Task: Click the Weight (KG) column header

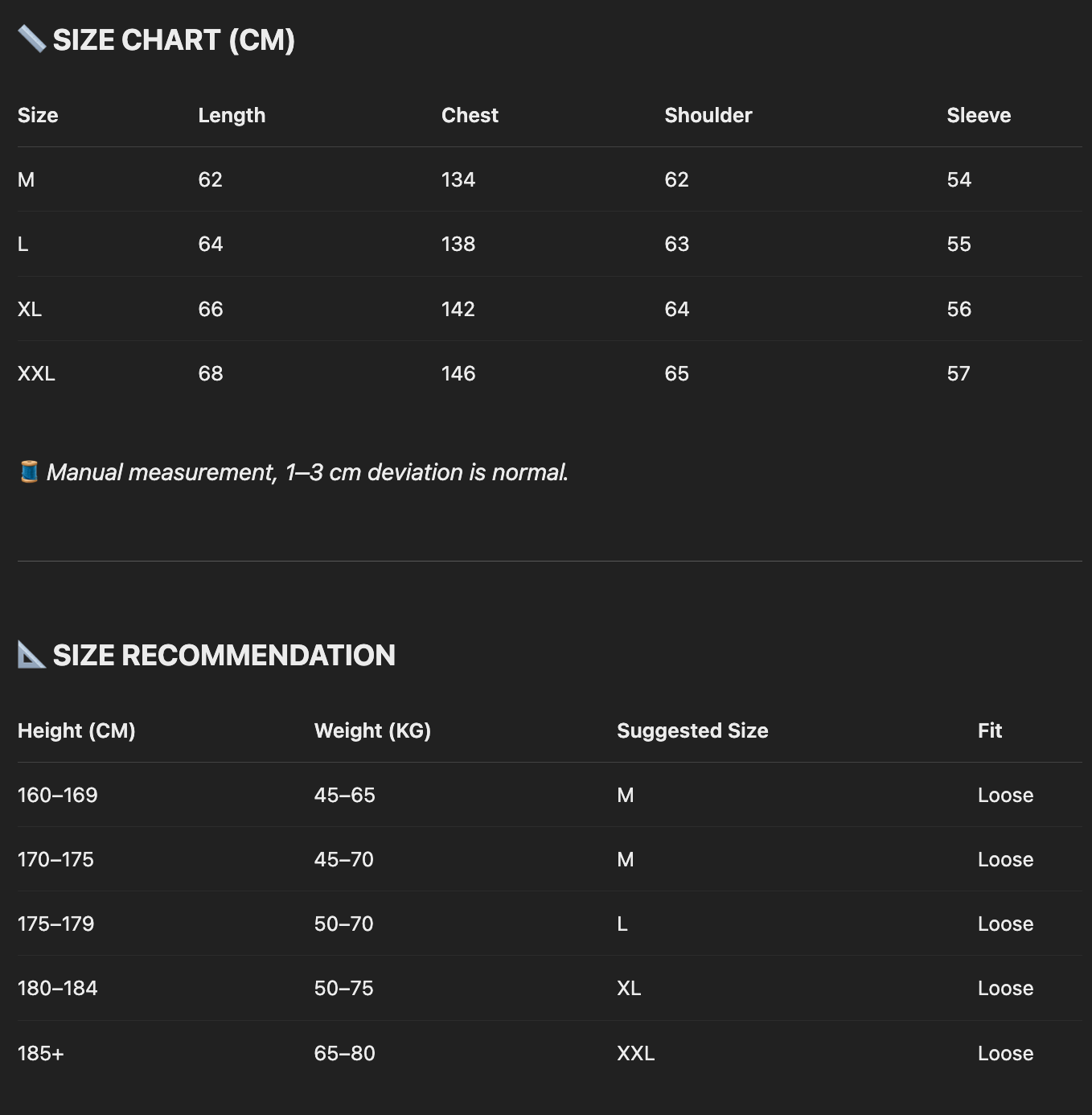Action: click(372, 730)
